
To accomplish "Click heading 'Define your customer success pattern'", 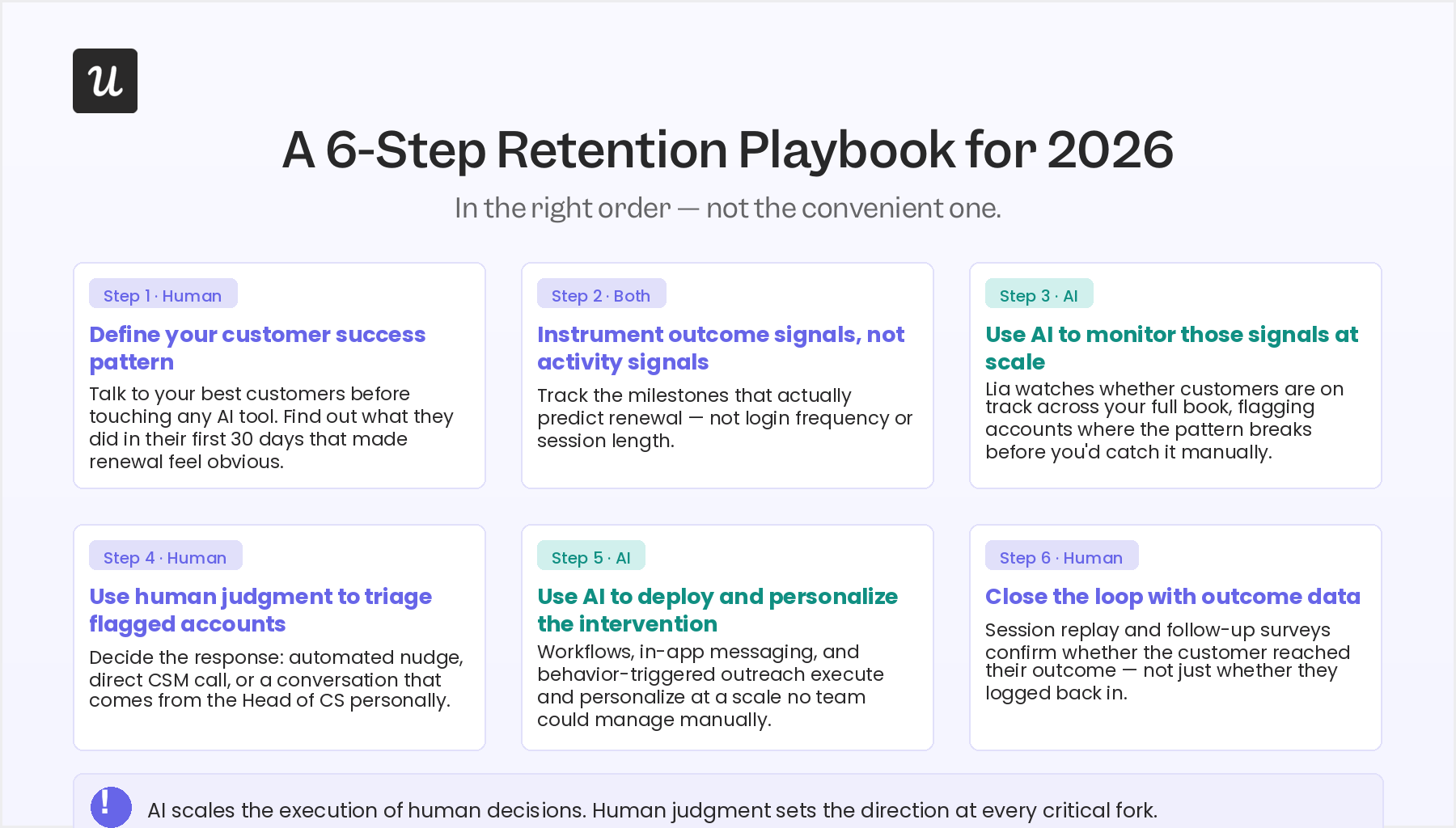I will coord(257,348).
